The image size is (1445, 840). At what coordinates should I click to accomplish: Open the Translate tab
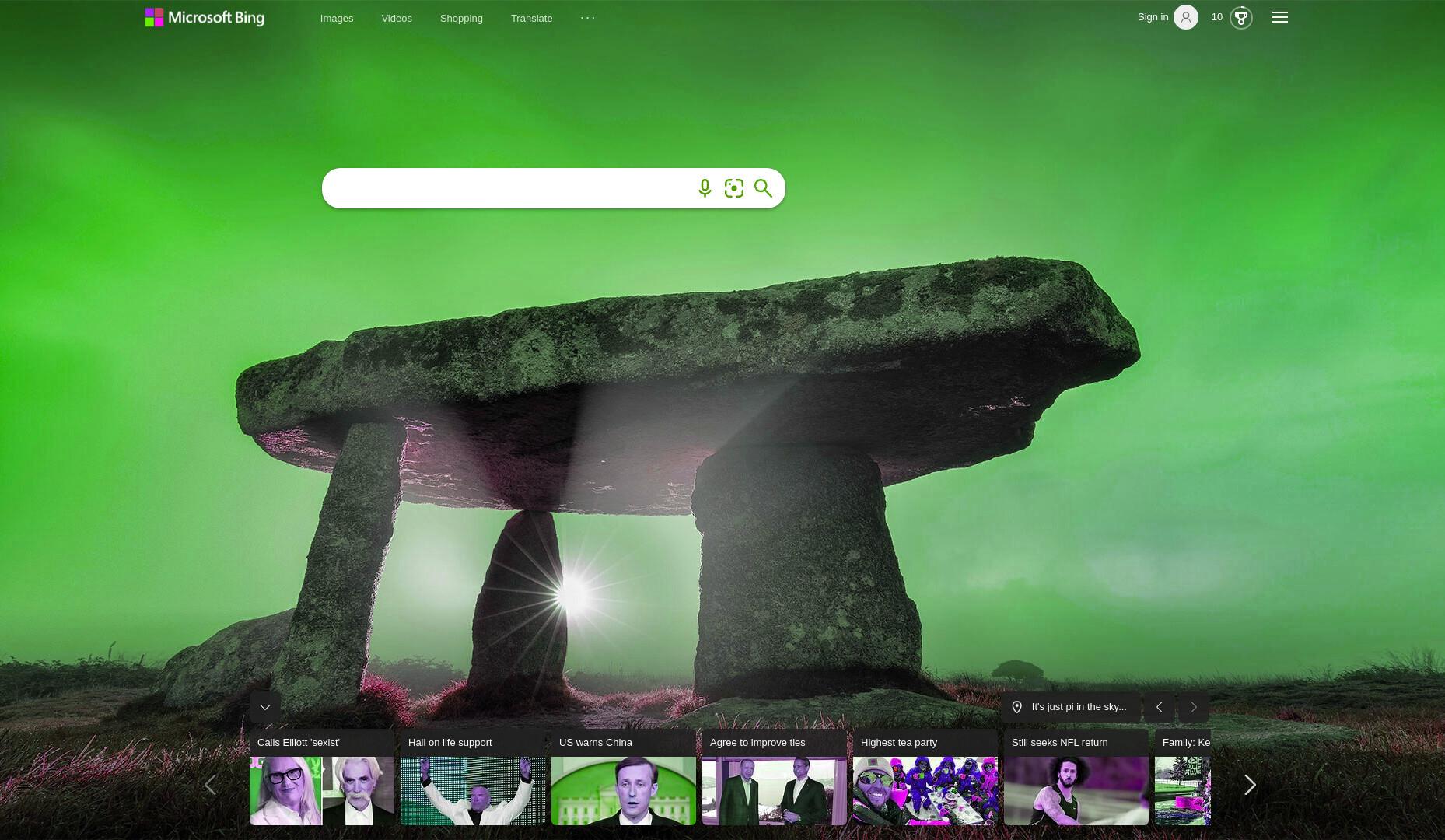[x=532, y=18]
